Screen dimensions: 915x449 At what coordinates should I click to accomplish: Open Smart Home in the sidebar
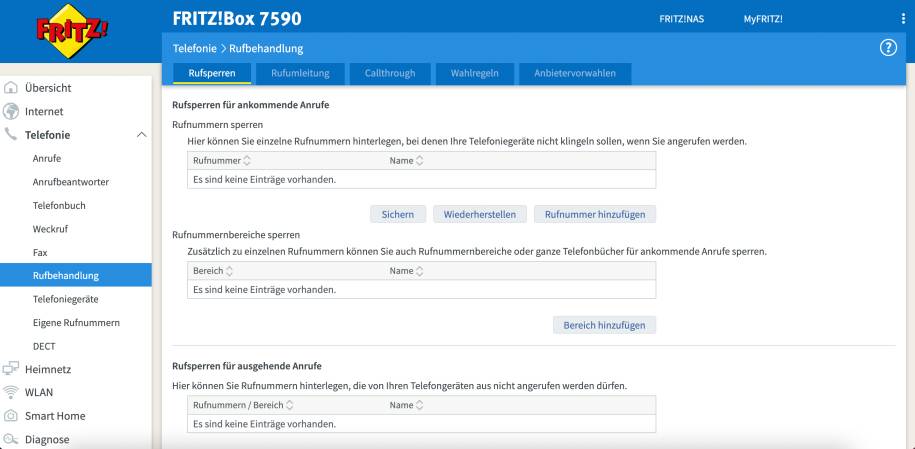(x=55, y=416)
